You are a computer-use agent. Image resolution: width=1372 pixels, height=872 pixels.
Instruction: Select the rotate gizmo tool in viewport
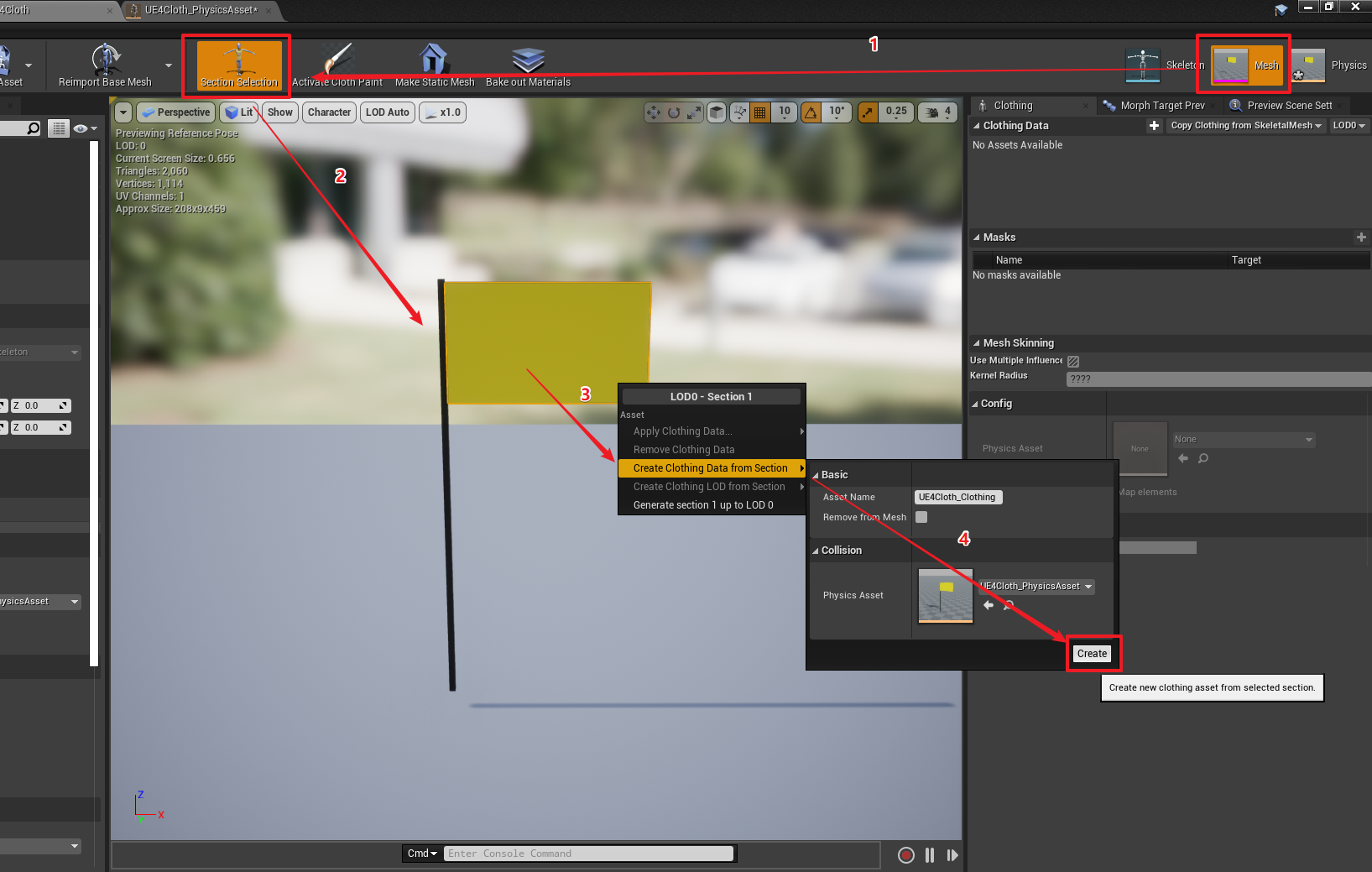tap(674, 112)
